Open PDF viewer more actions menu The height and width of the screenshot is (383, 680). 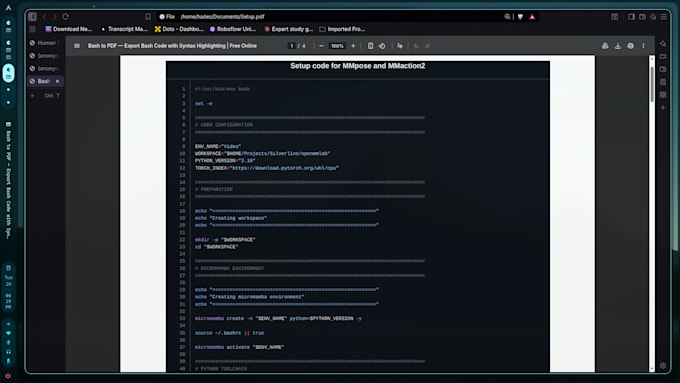[x=644, y=46]
